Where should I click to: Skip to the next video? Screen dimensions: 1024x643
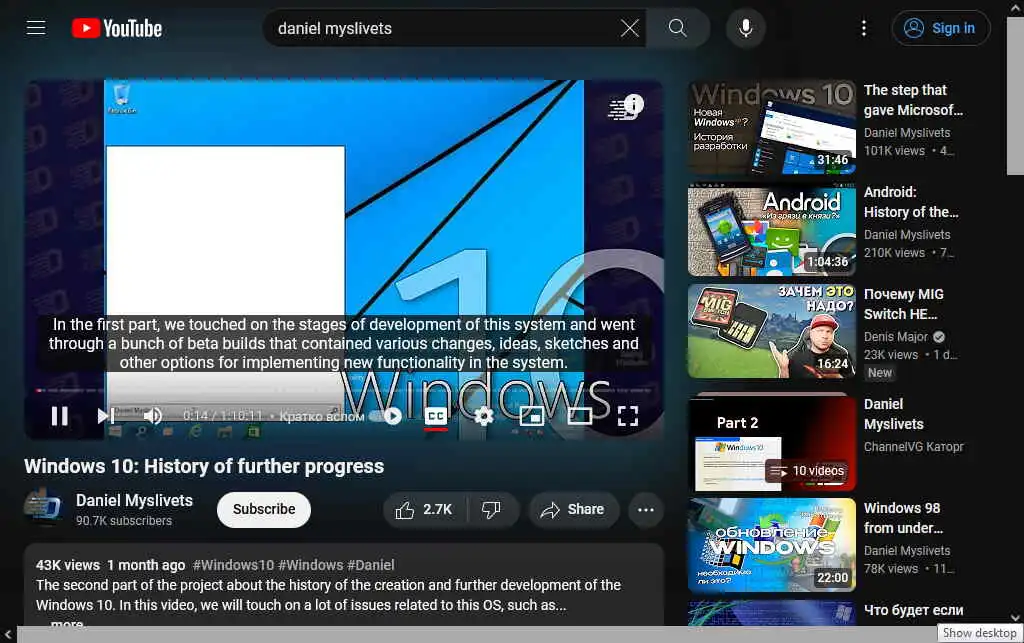[x=105, y=416]
